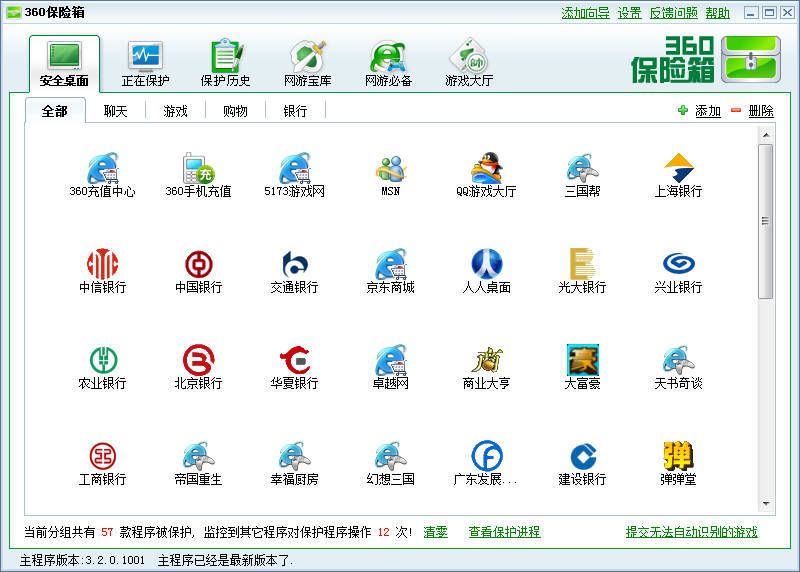Click the scrollbar up arrow
The height and width of the screenshot is (572, 800).
pos(766,135)
